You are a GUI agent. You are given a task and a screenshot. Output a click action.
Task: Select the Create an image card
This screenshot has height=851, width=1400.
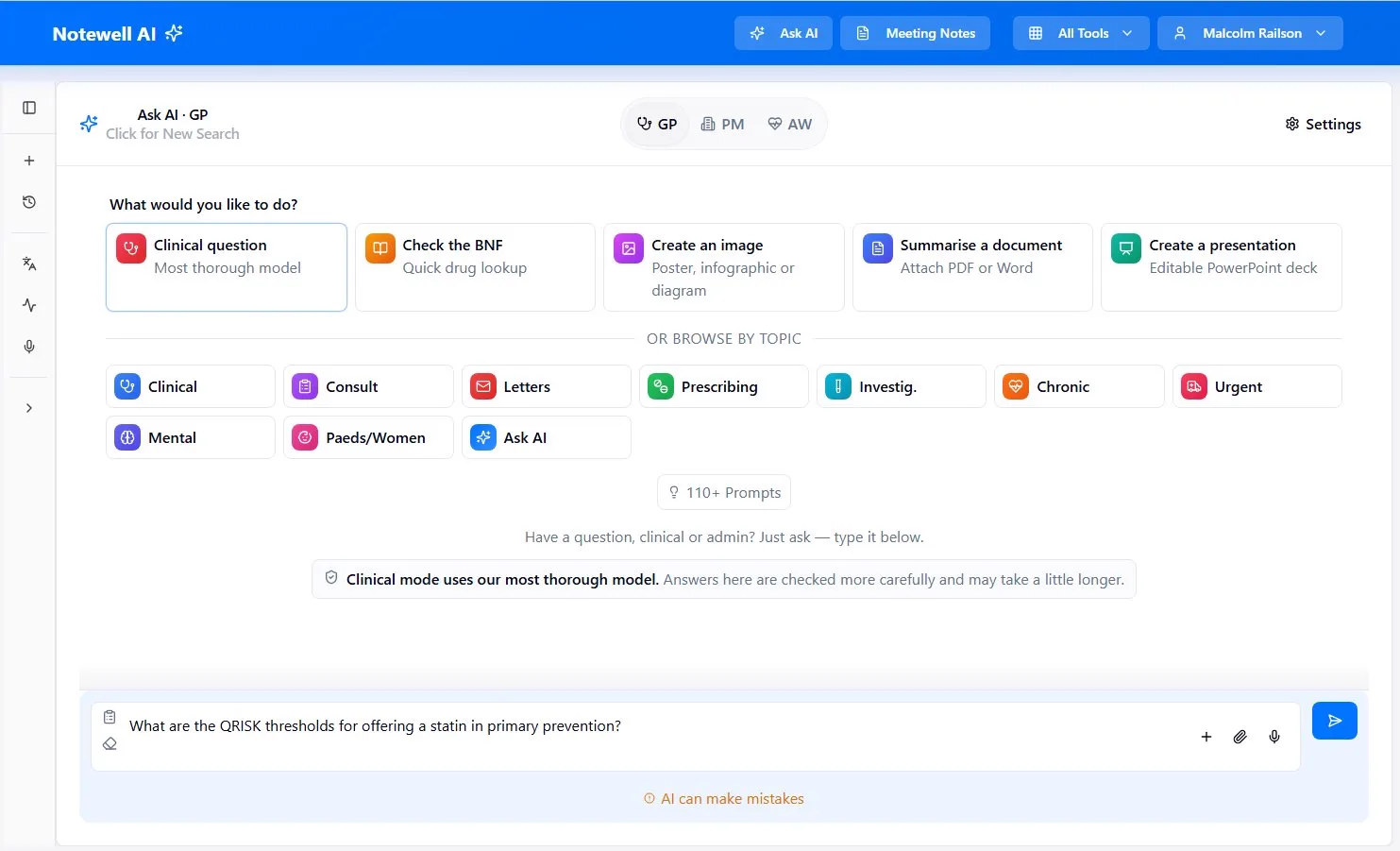tap(724, 267)
